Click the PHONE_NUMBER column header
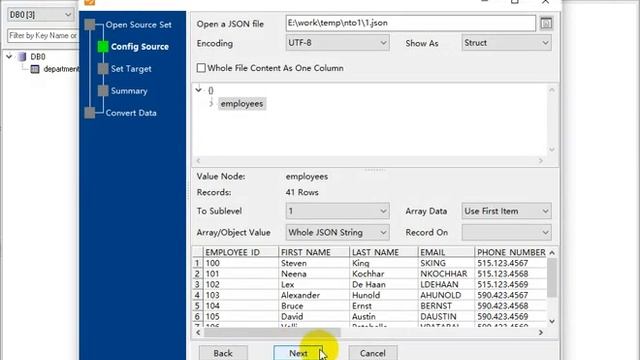The width and height of the screenshot is (640, 360). click(x=511, y=252)
